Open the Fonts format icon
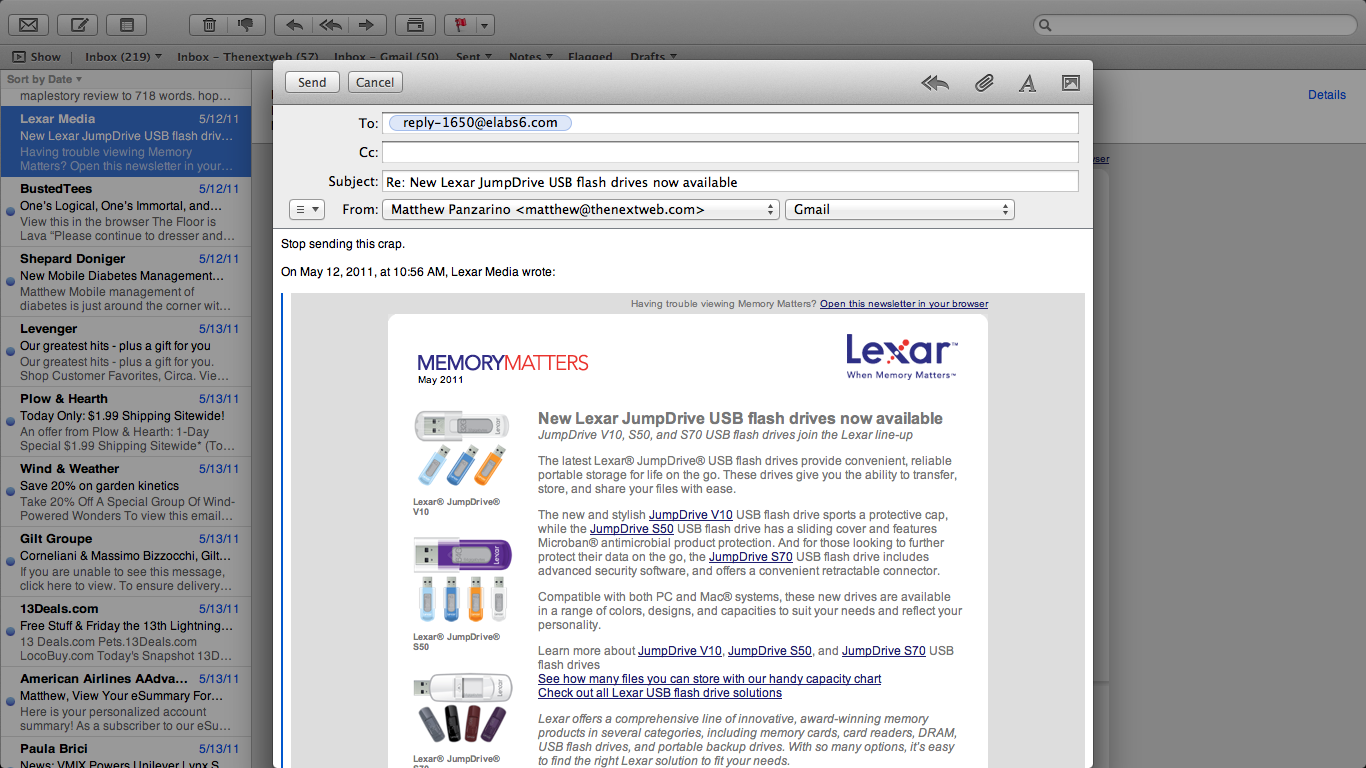This screenshot has height=768, width=1366. click(1027, 83)
